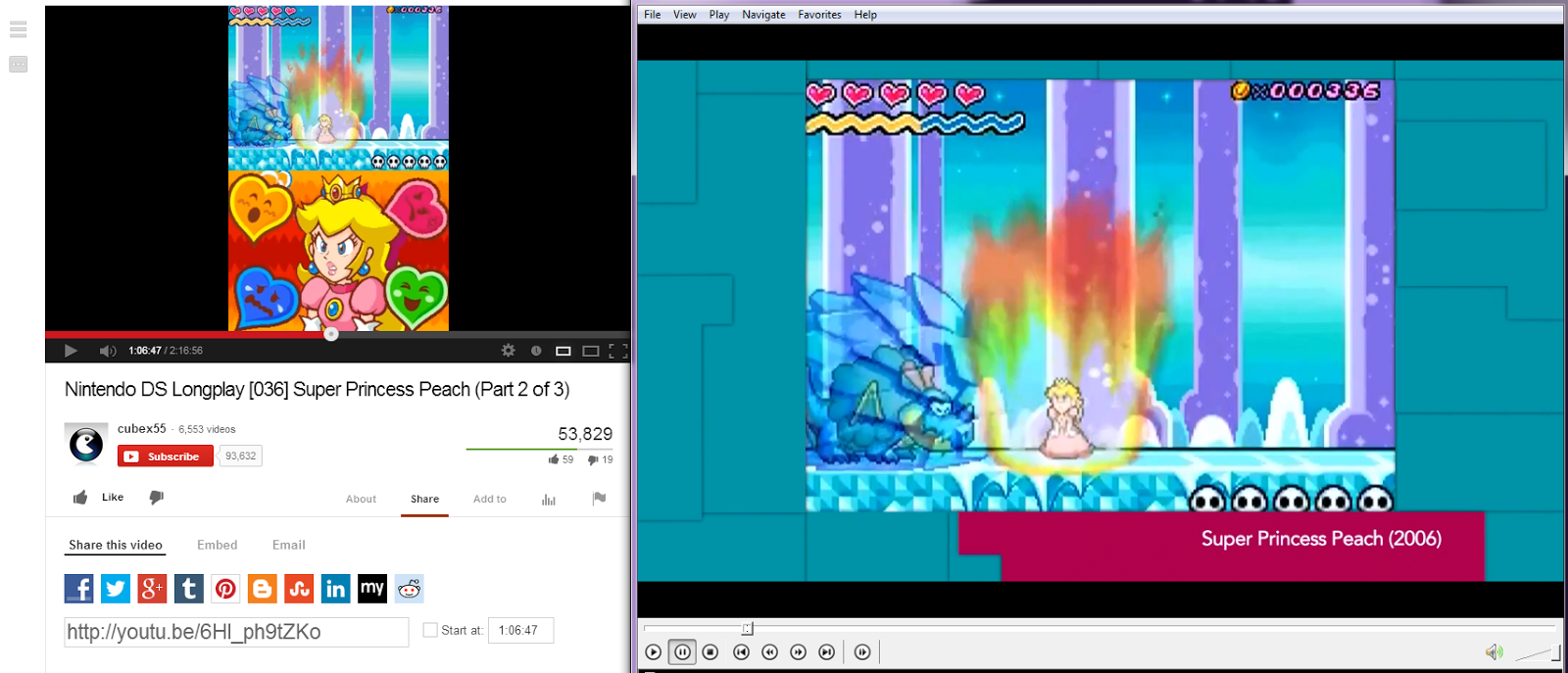Viewport: 1568px width, 673px height.
Task: Skip to next track in media player
Action: pos(826,651)
